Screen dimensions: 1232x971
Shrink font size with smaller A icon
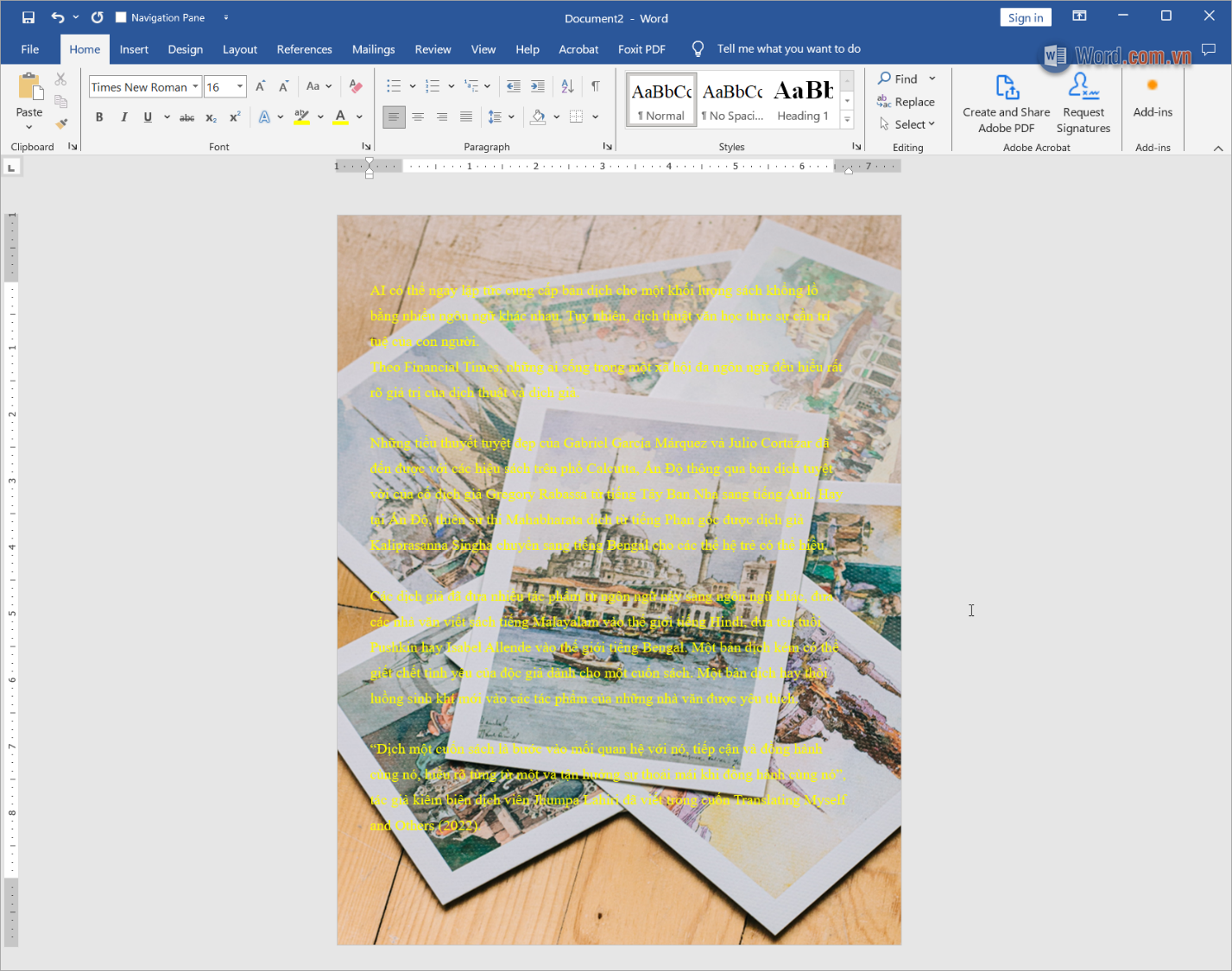[283, 86]
